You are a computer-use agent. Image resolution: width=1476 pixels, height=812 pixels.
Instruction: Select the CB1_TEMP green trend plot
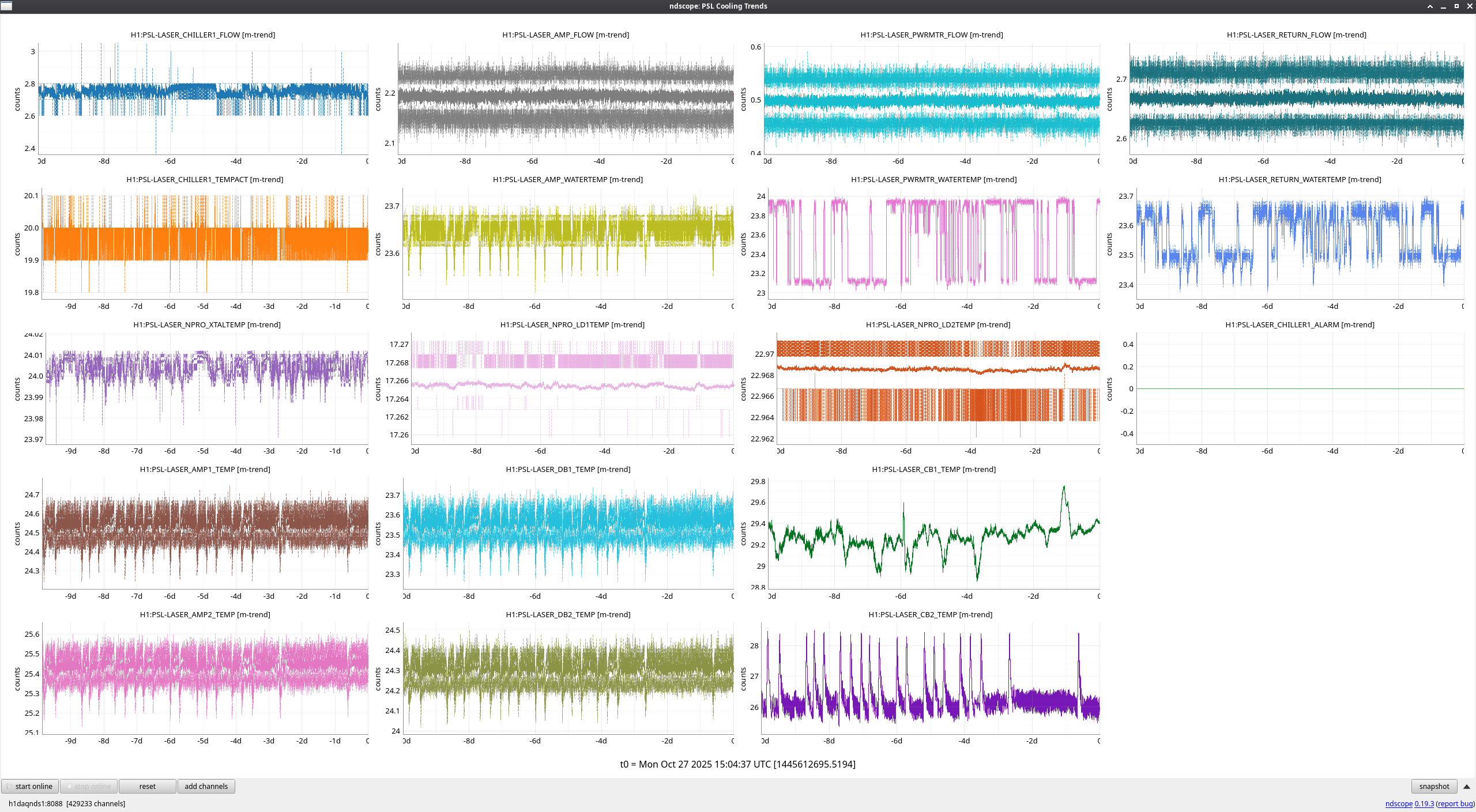[934, 533]
